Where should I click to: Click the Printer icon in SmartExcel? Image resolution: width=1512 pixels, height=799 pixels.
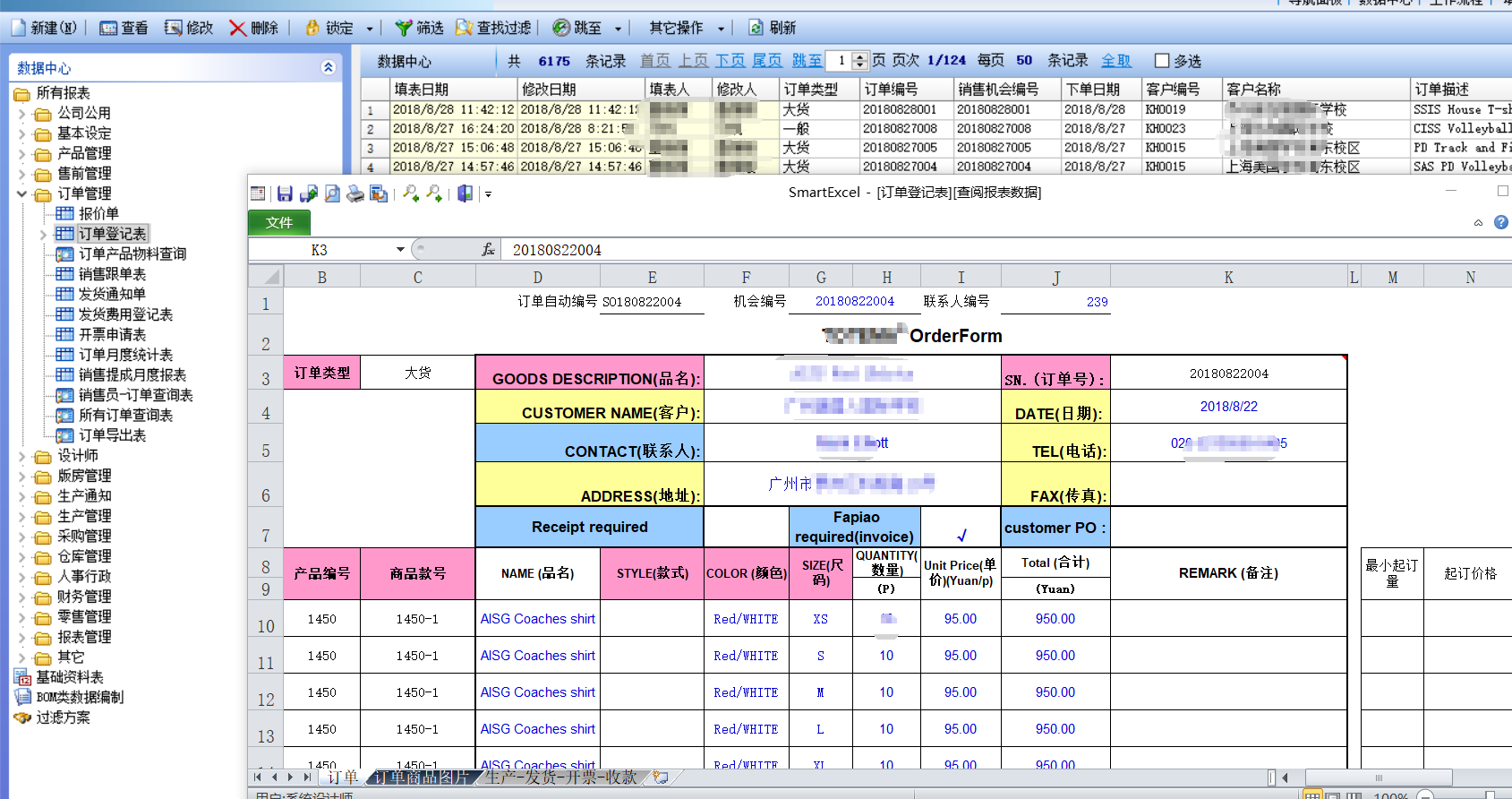pos(355,193)
